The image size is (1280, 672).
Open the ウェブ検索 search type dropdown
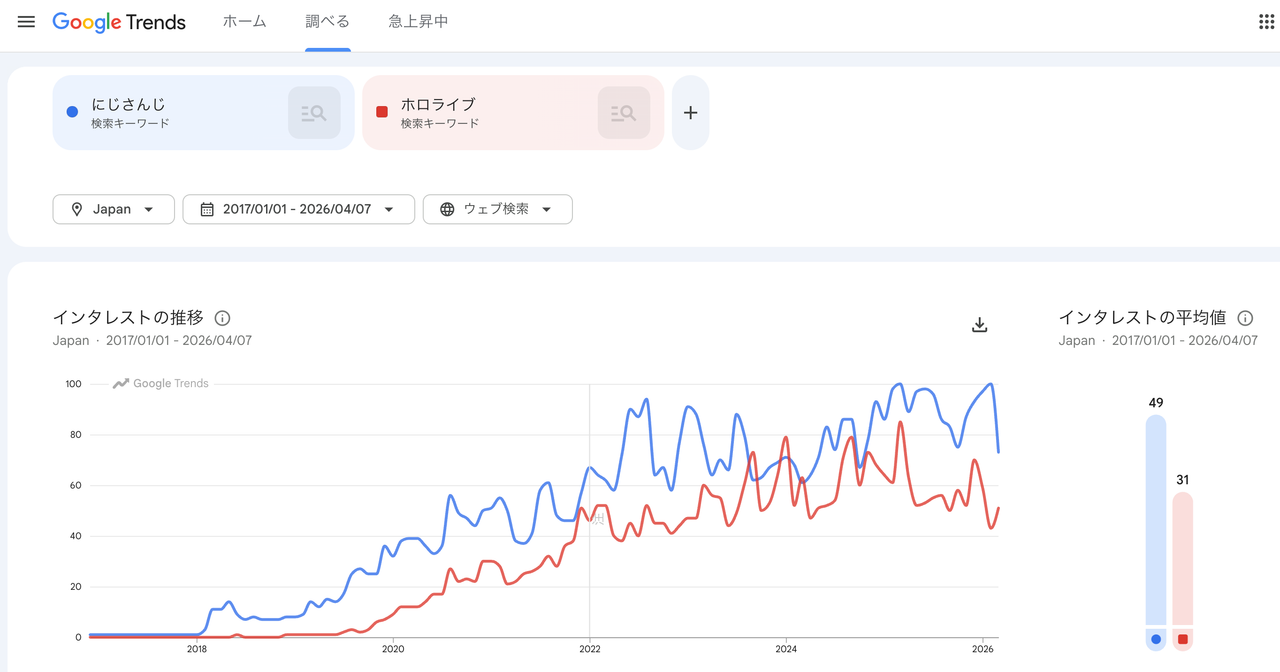[x=497, y=209]
